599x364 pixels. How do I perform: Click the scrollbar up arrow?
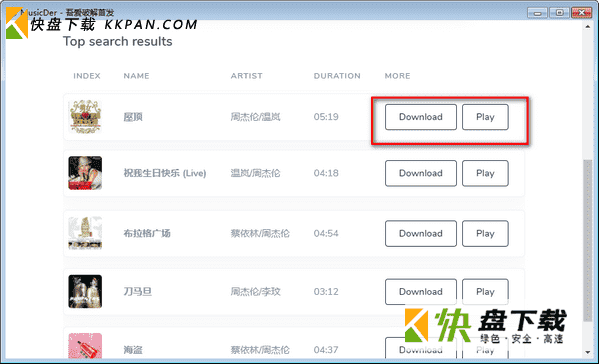588,26
